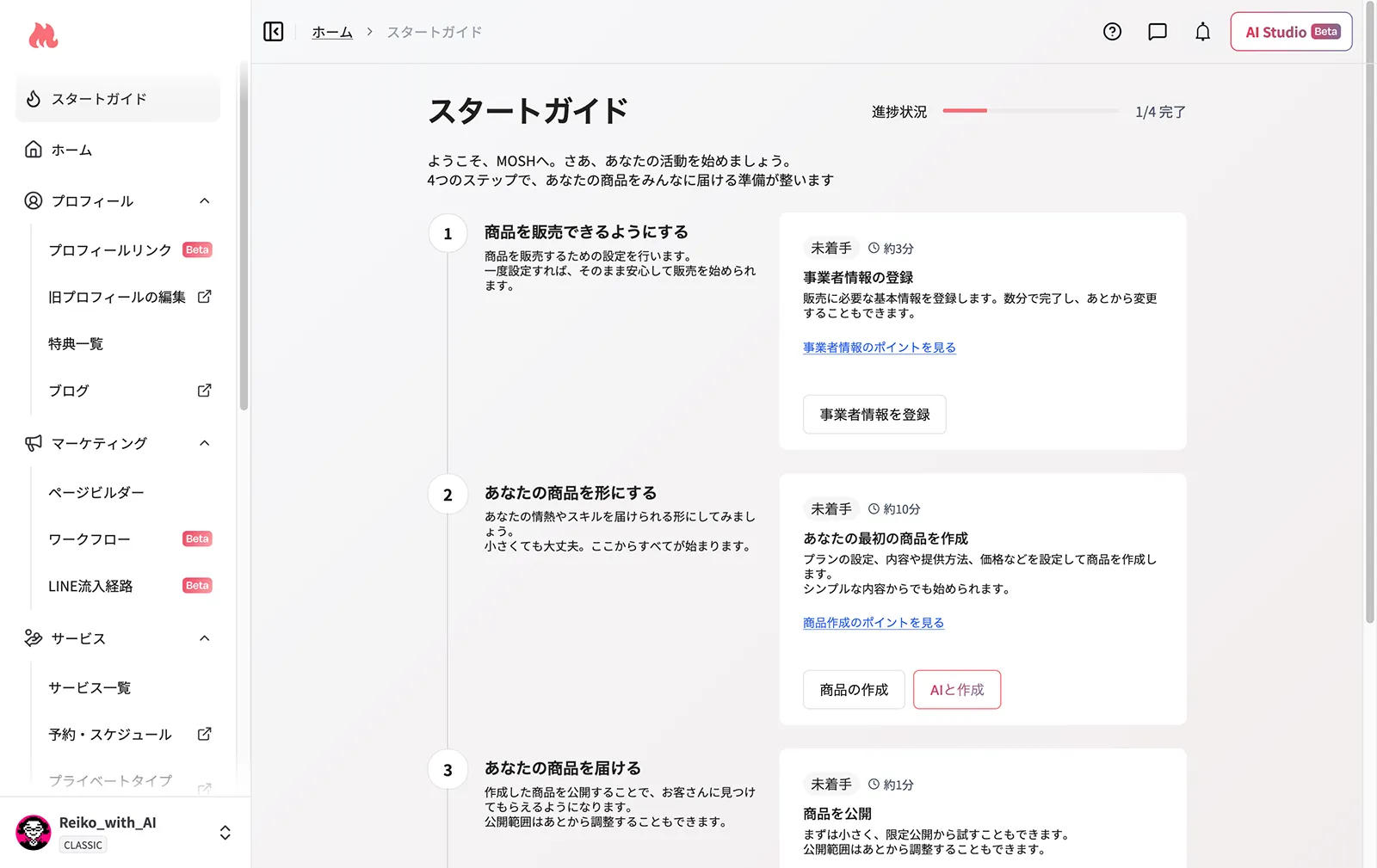The height and width of the screenshot is (868, 1377).
Task: Click the 未着手 status tag above あなたの最初の商品を作成
Action: [x=831, y=508]
